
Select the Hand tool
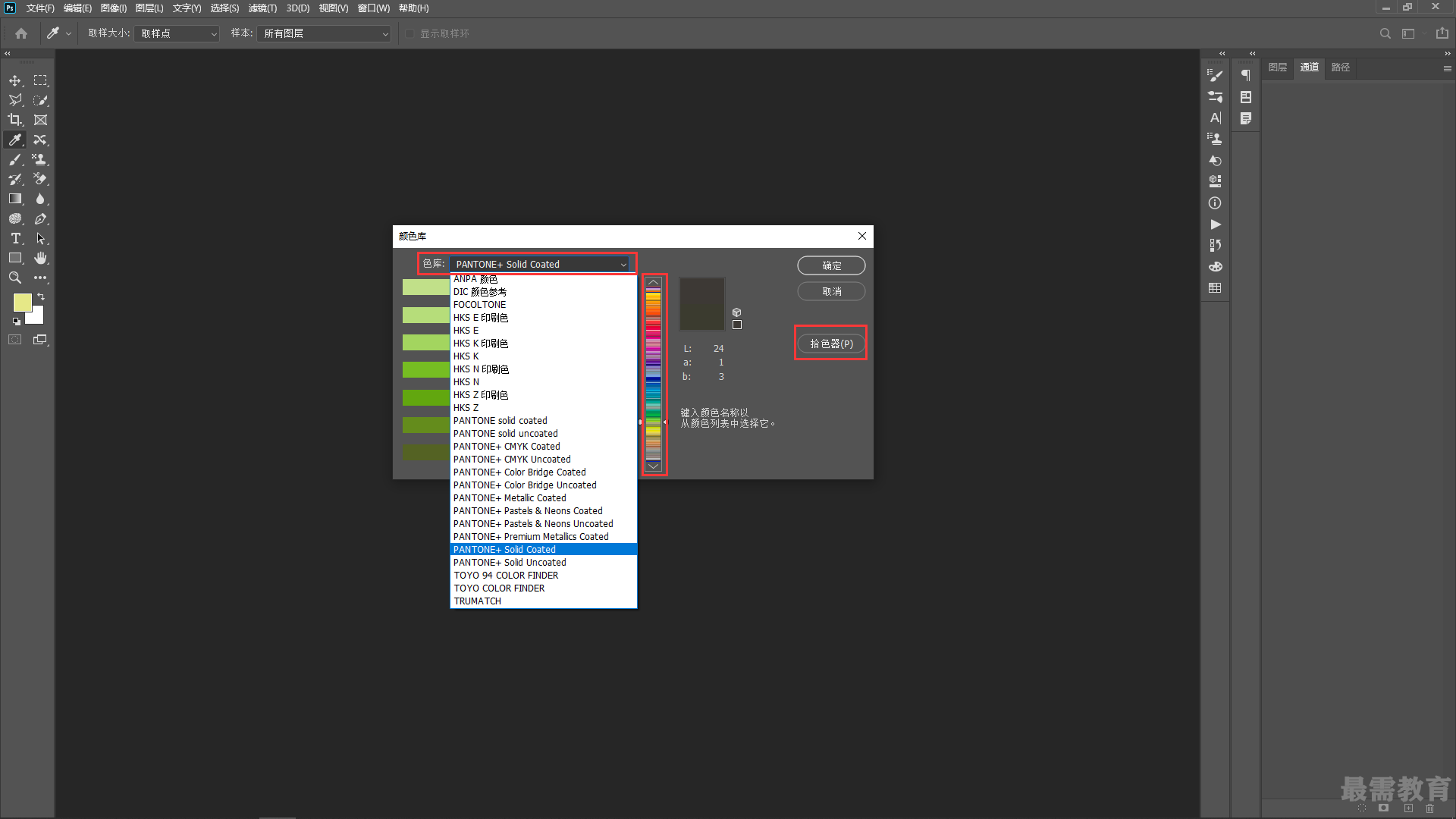[40, 258]
